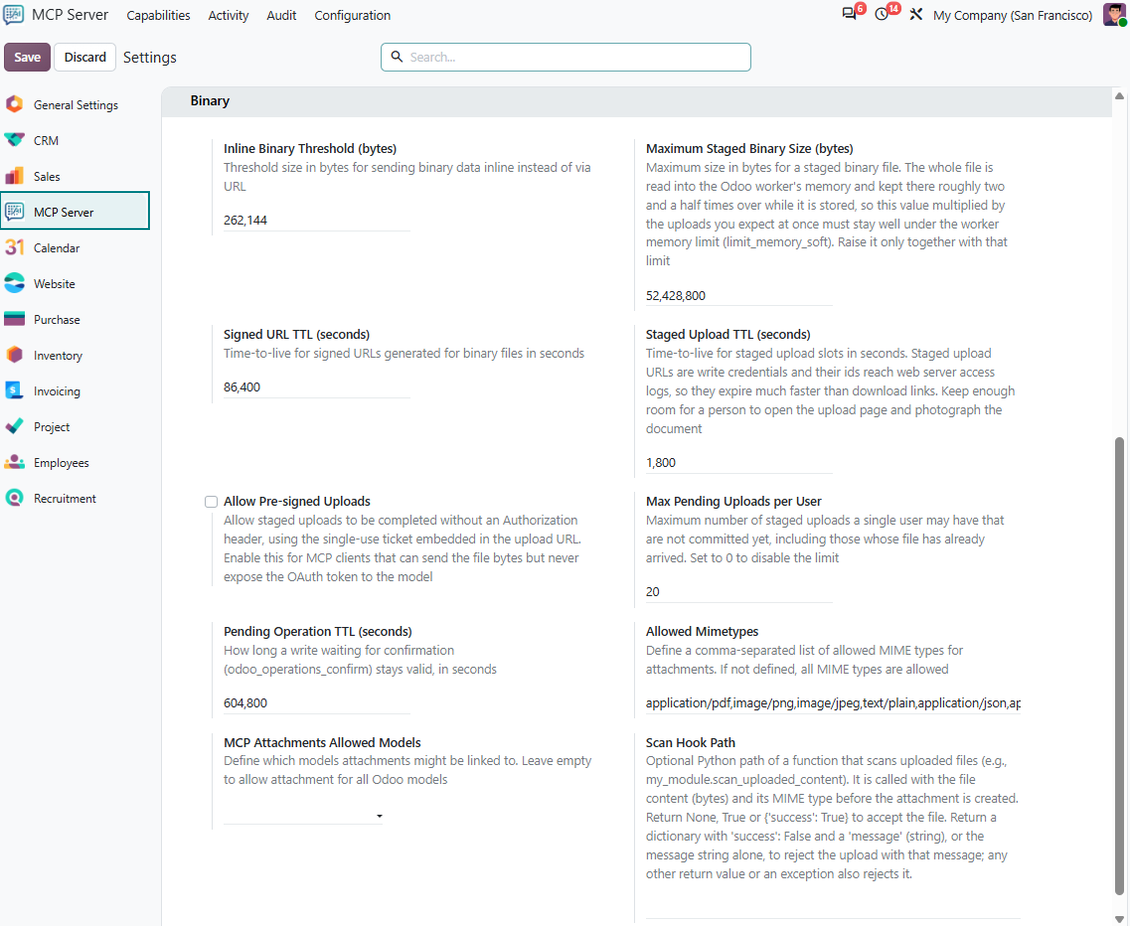The height and width of the screenshot is (926, 1130).
Task: Edit the Signed URL TTL value 86,400
Action: 316,387
